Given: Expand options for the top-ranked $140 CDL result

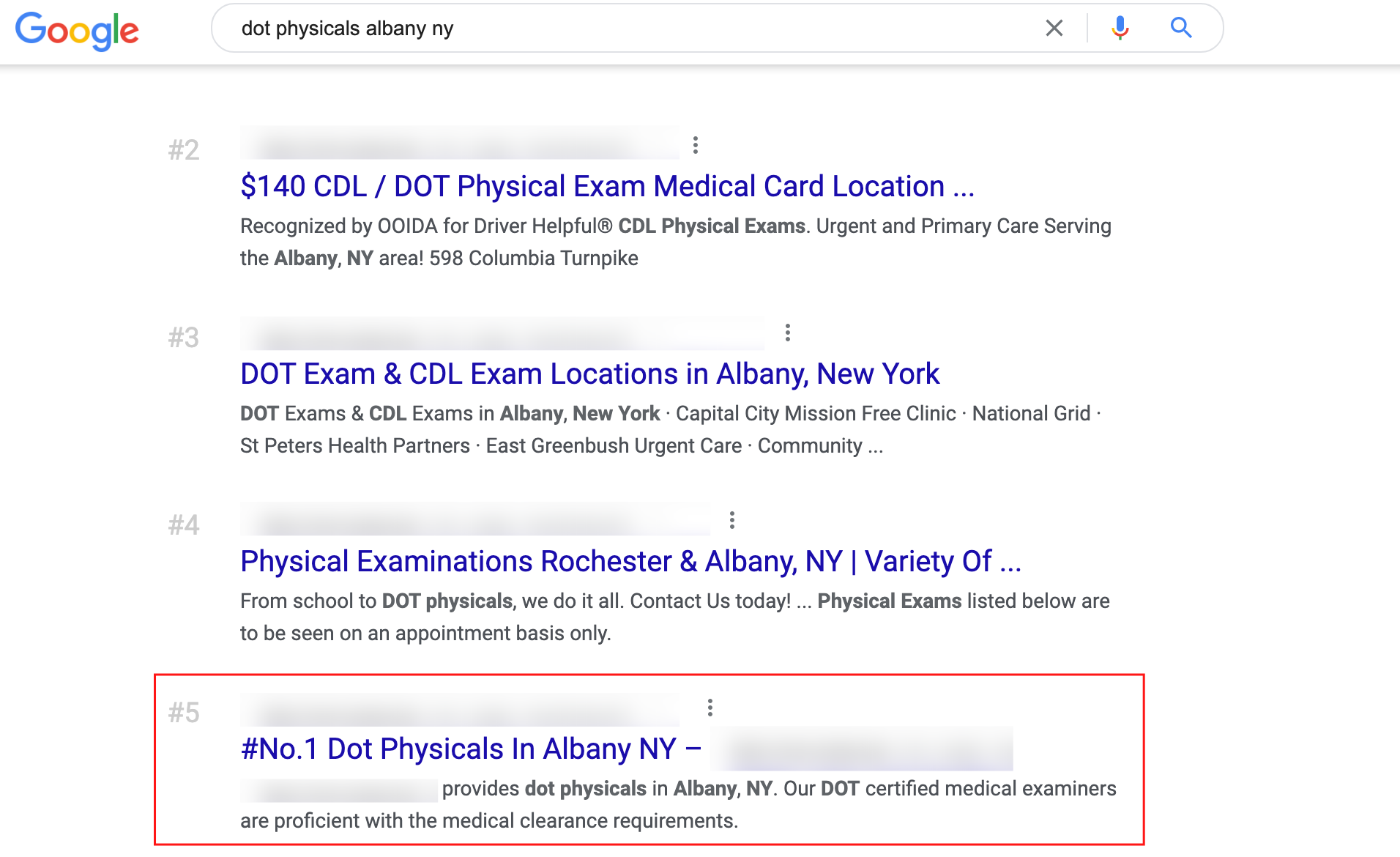Looking at the screenshot, I should [x=696, y=144].
